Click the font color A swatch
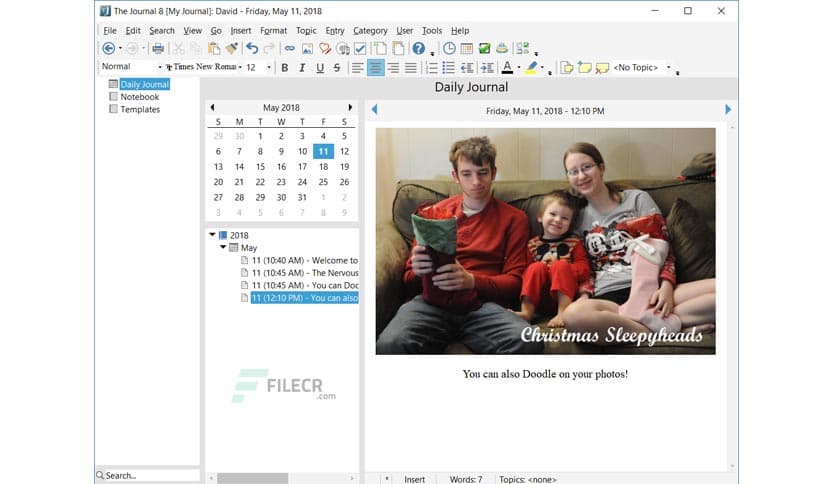 (508, 68)
